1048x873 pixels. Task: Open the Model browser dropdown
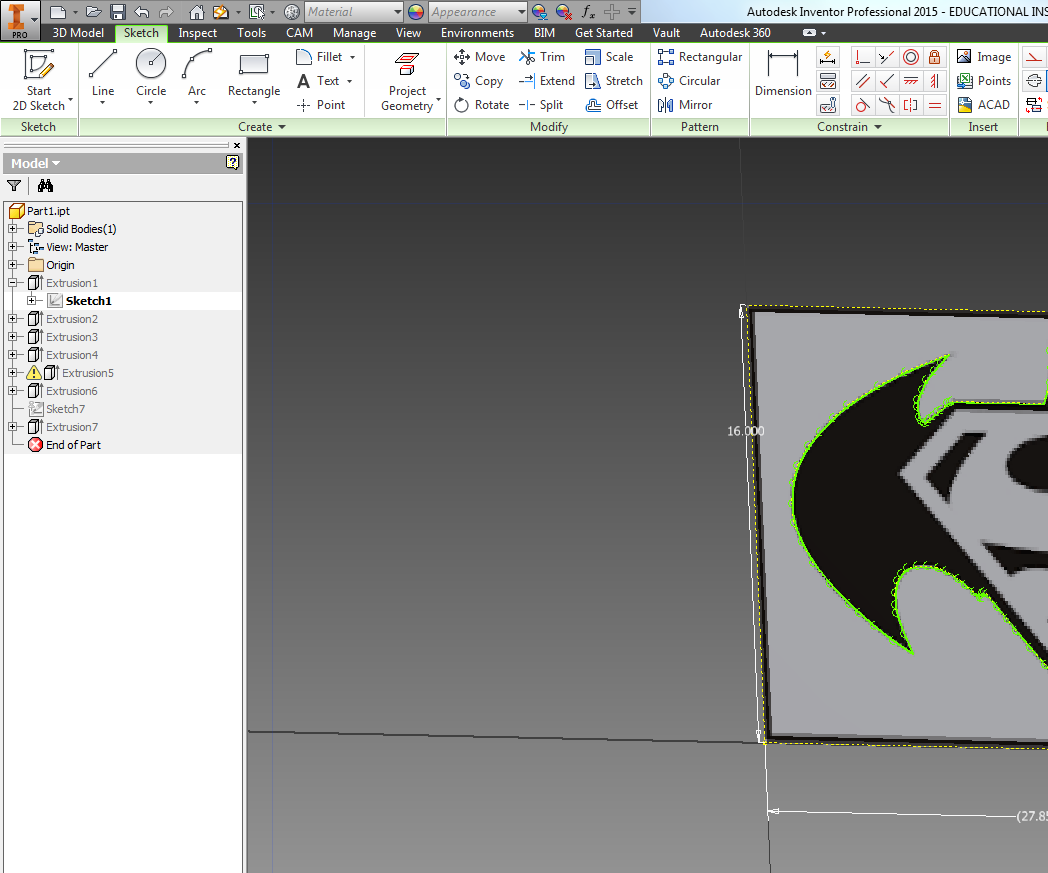tap(35, 163)
